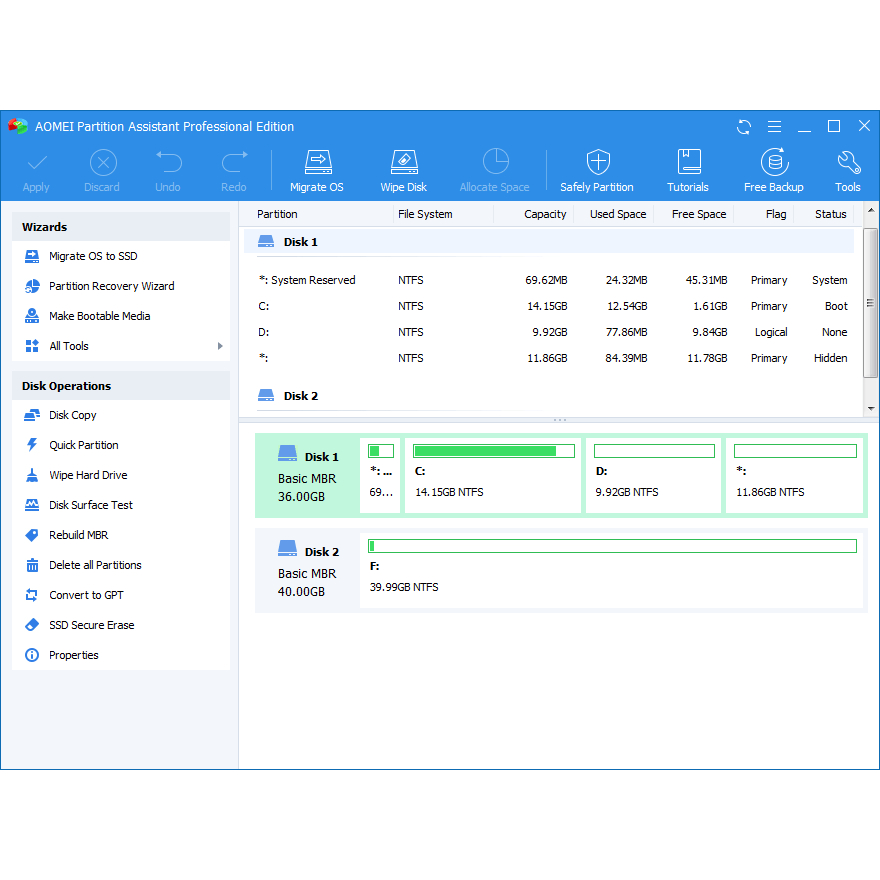880x880 pixels.
Task: Open the Wipe Disk tool
Action: [x=403, y=170]
